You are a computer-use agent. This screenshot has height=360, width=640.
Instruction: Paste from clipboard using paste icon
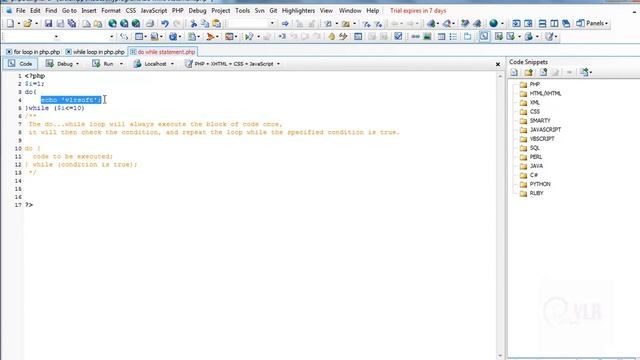(x=217, y=24)
